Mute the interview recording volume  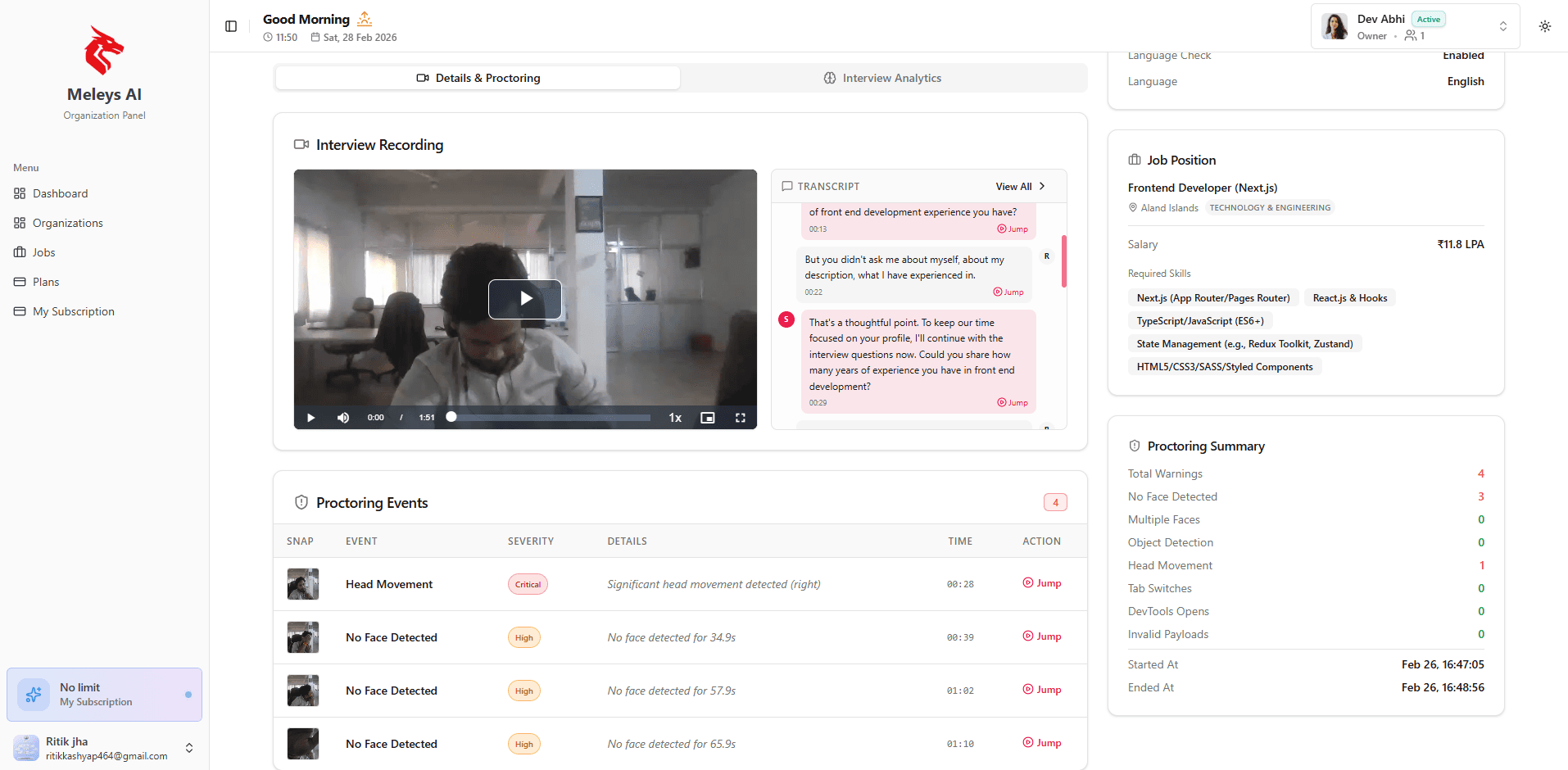point(343,418)
